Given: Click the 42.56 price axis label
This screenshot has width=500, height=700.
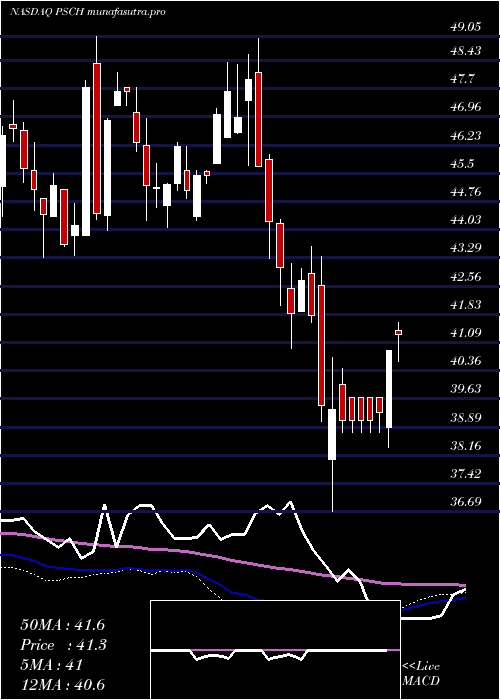Looking at the screenshot, I should pyautogui.click(x=465, y=277).
